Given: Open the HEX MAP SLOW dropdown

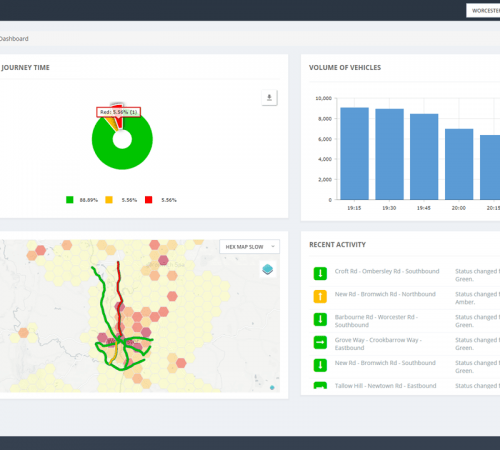Looking at the screenshot, I should (249, 247).
